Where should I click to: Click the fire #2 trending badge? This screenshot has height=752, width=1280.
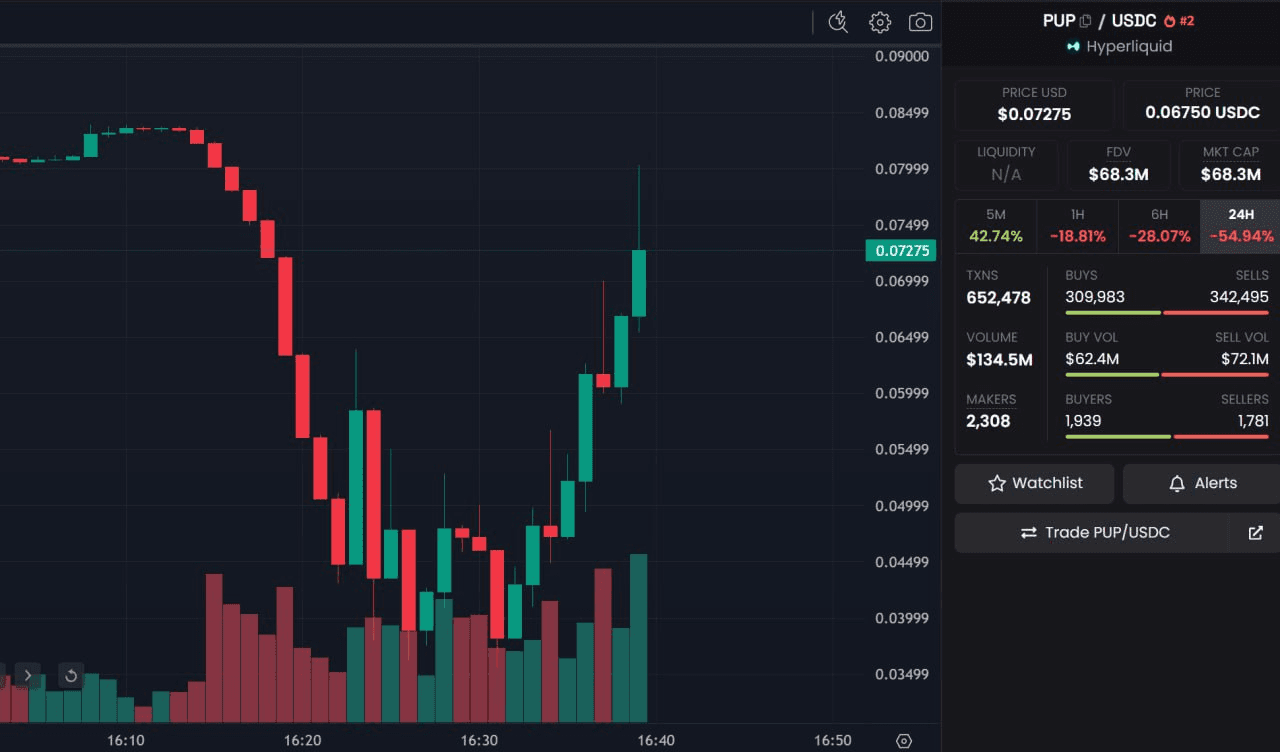coord(1180,21)
